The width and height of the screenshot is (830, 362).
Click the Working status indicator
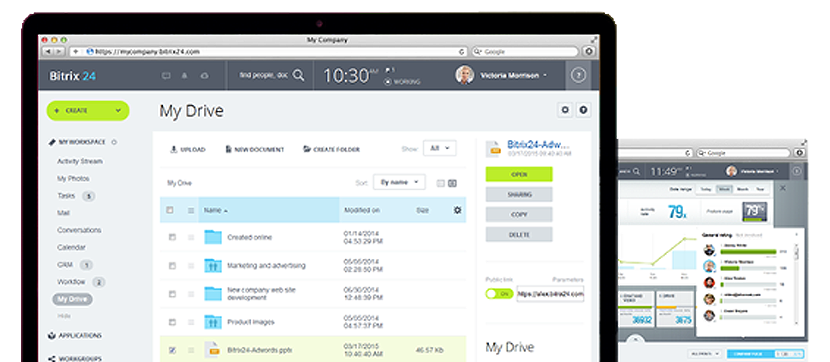(402, 82)
